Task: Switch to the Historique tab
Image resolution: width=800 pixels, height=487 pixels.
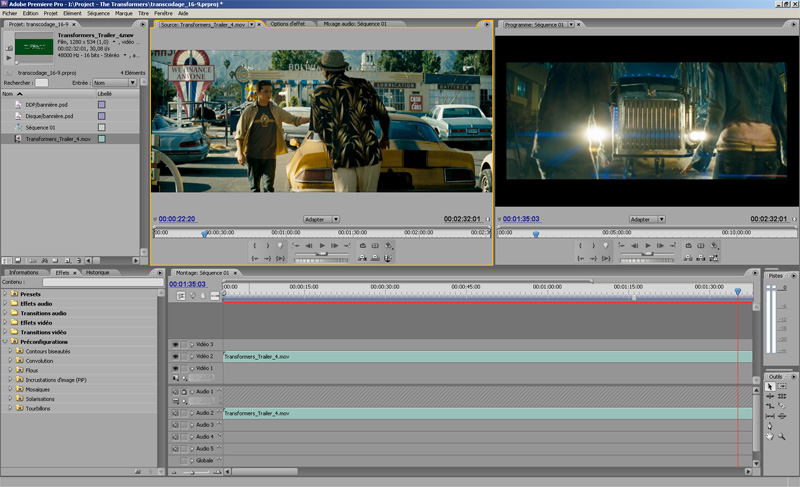Action: (97, 272)
